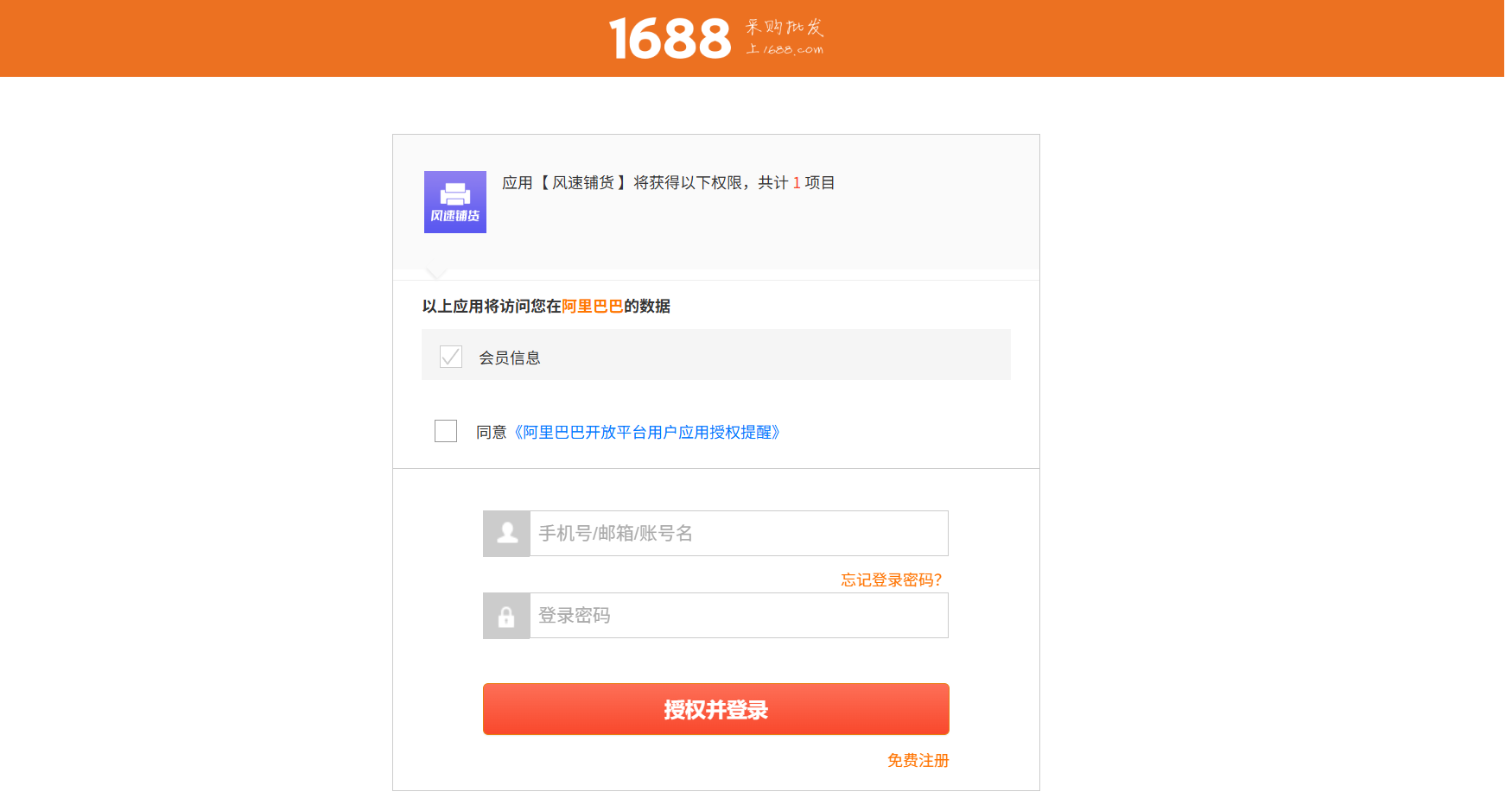Image resolution: width=1512 pixels, height=798 pixels.
Task: Click the 会员信息 label text
Action: [x=510, y=358]
